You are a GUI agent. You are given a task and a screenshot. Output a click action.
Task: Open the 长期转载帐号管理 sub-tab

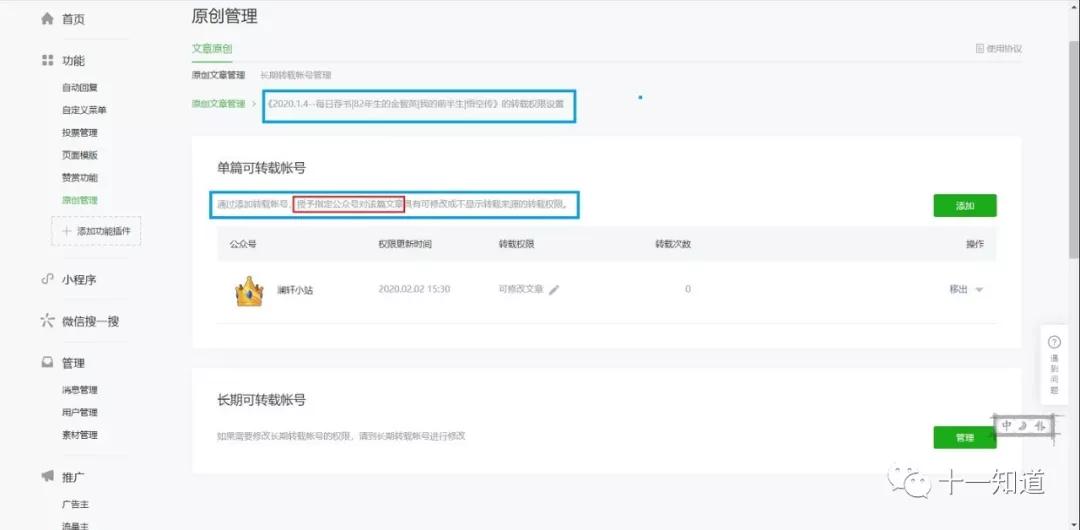(295, 75)
